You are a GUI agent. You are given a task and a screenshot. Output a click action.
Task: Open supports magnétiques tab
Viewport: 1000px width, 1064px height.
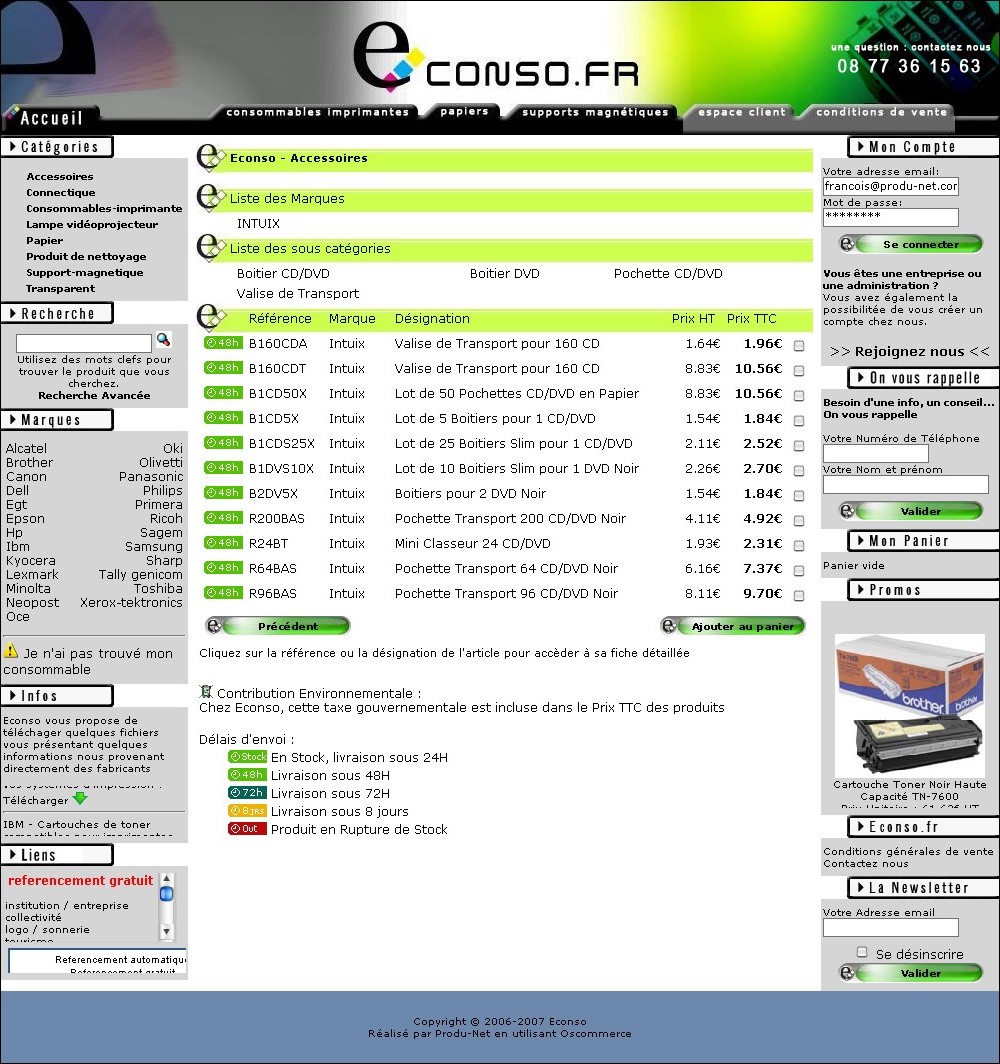(595, 112)
